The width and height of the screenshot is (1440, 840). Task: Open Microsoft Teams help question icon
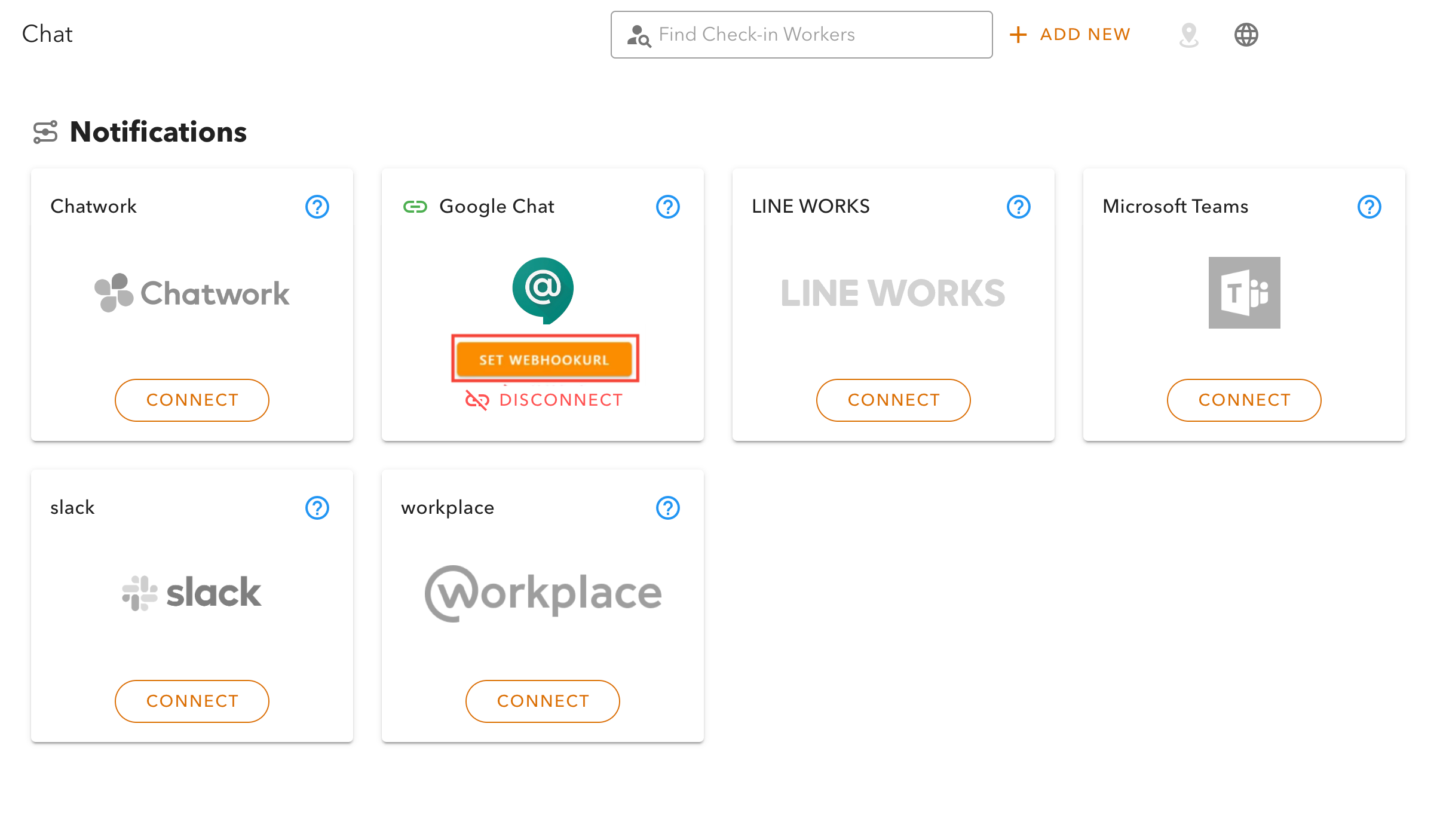[x=1369, y=207]
